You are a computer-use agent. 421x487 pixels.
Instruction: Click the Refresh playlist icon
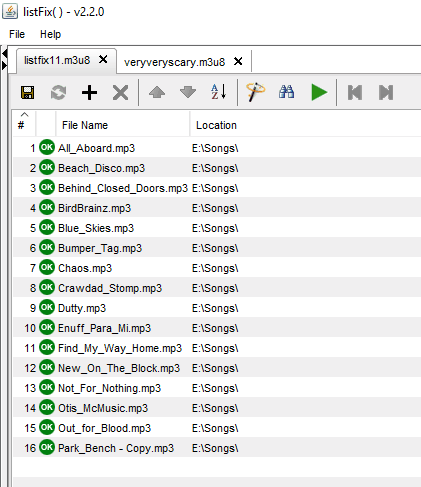click(x=58, y=92)
